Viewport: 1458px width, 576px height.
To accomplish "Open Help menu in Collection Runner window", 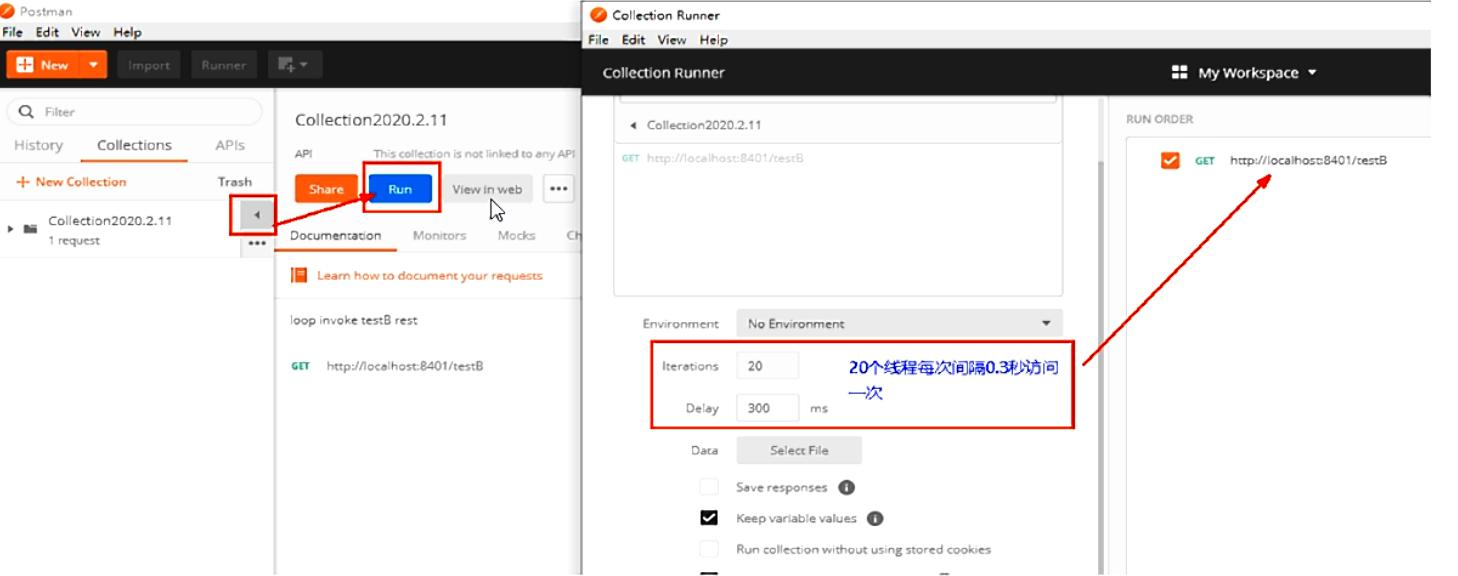I will 713,40.
